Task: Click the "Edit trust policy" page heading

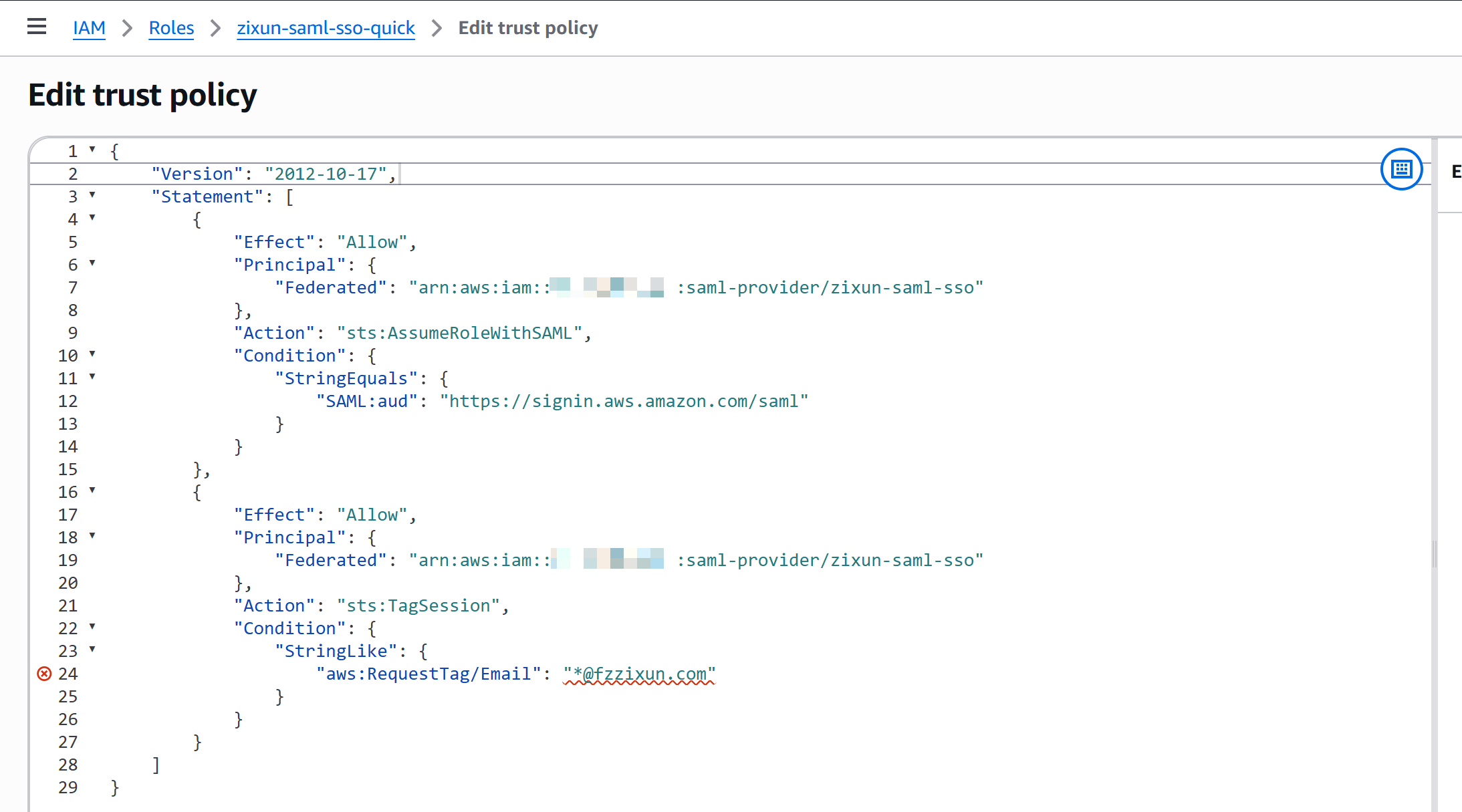Action: click(x=142, y=95)
